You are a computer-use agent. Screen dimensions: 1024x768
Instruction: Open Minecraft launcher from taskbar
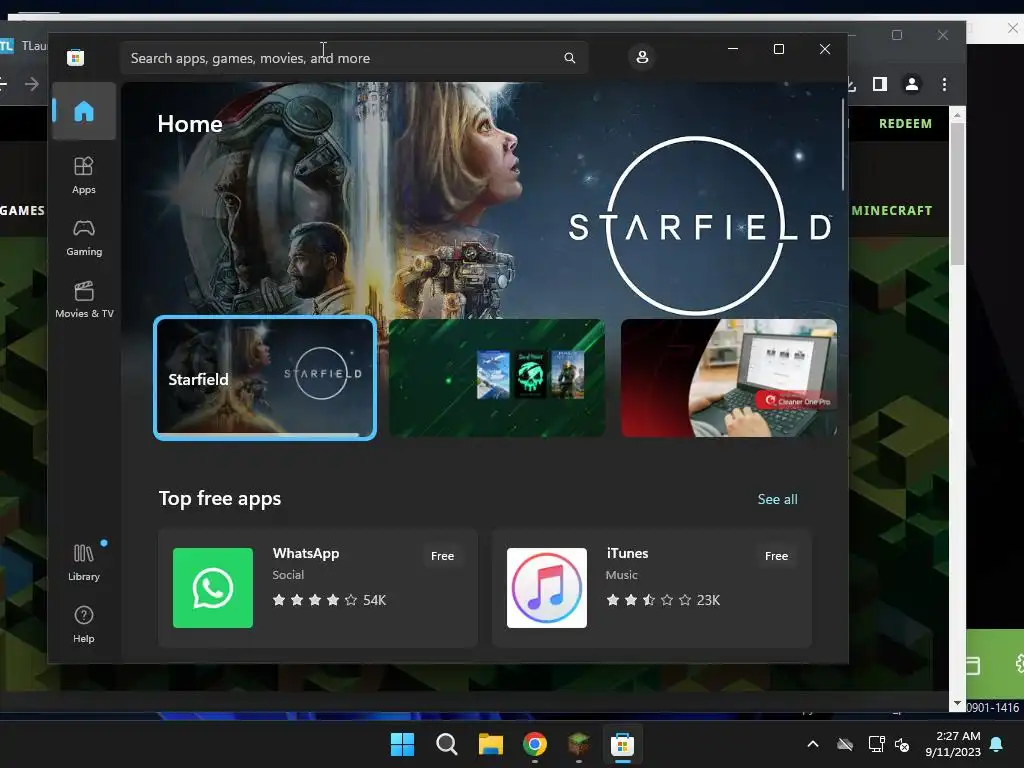tap(579, 744)
